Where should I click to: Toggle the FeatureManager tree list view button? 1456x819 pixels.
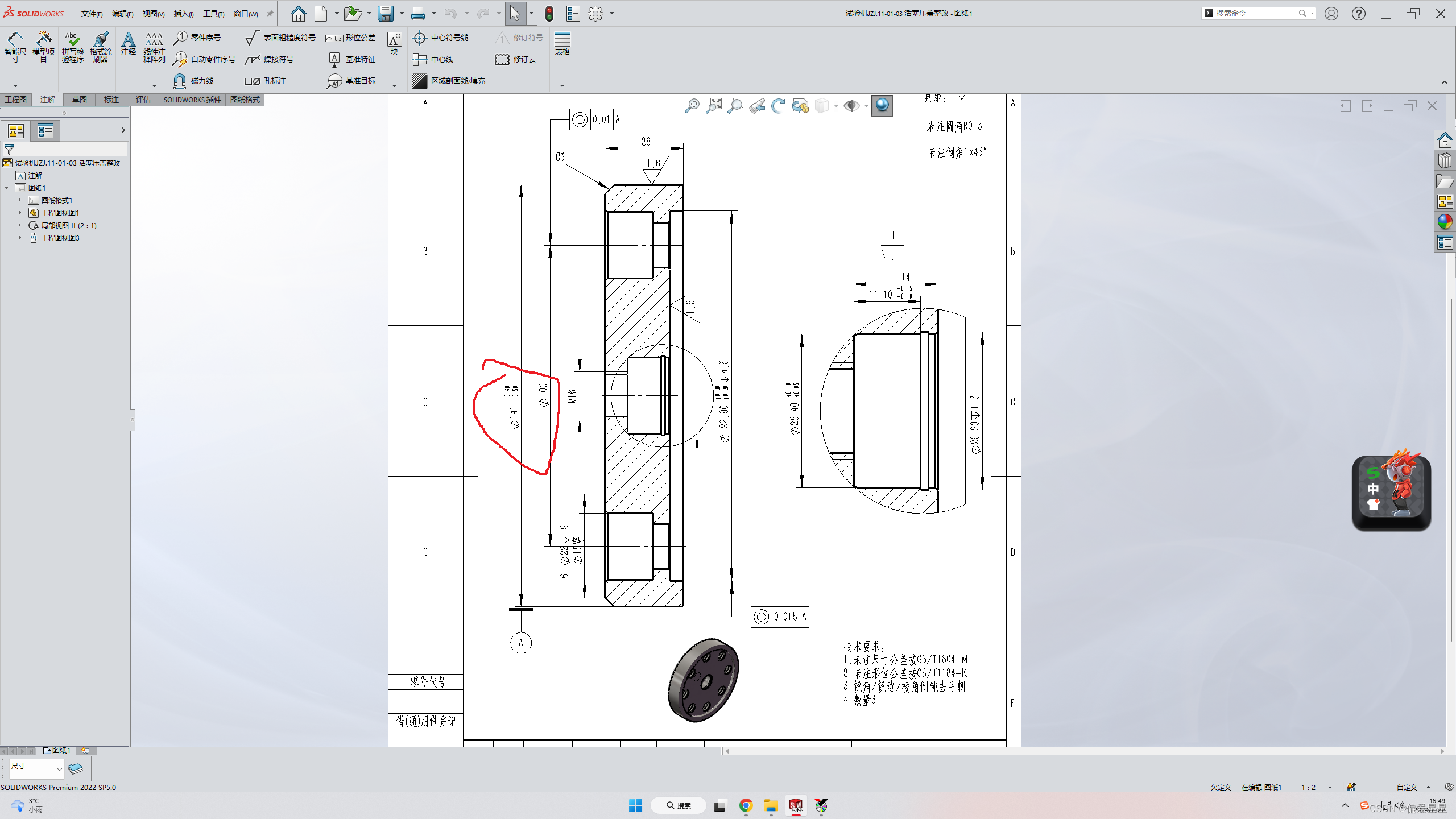click(x=45, y=131)
